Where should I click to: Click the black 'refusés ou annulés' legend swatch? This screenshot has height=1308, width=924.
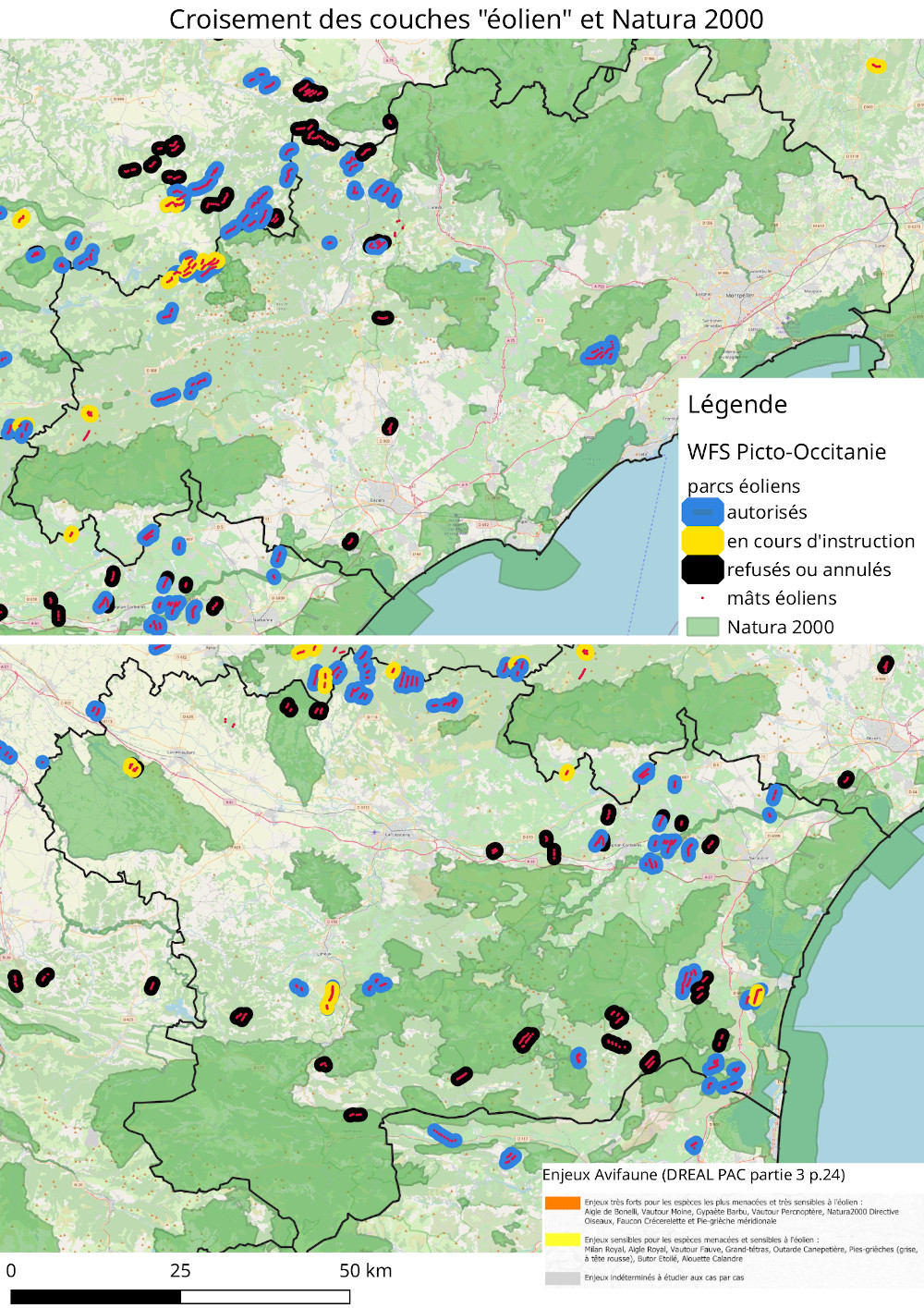(x=702, y=569)
